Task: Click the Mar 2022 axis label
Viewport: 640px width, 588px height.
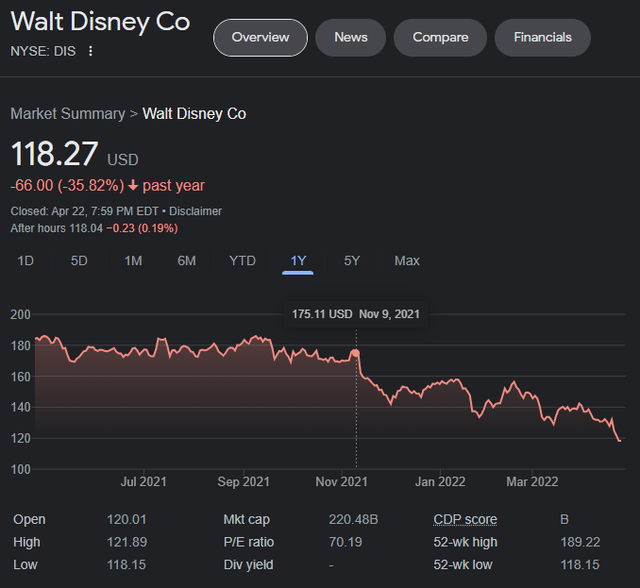Action: [532, 481]
